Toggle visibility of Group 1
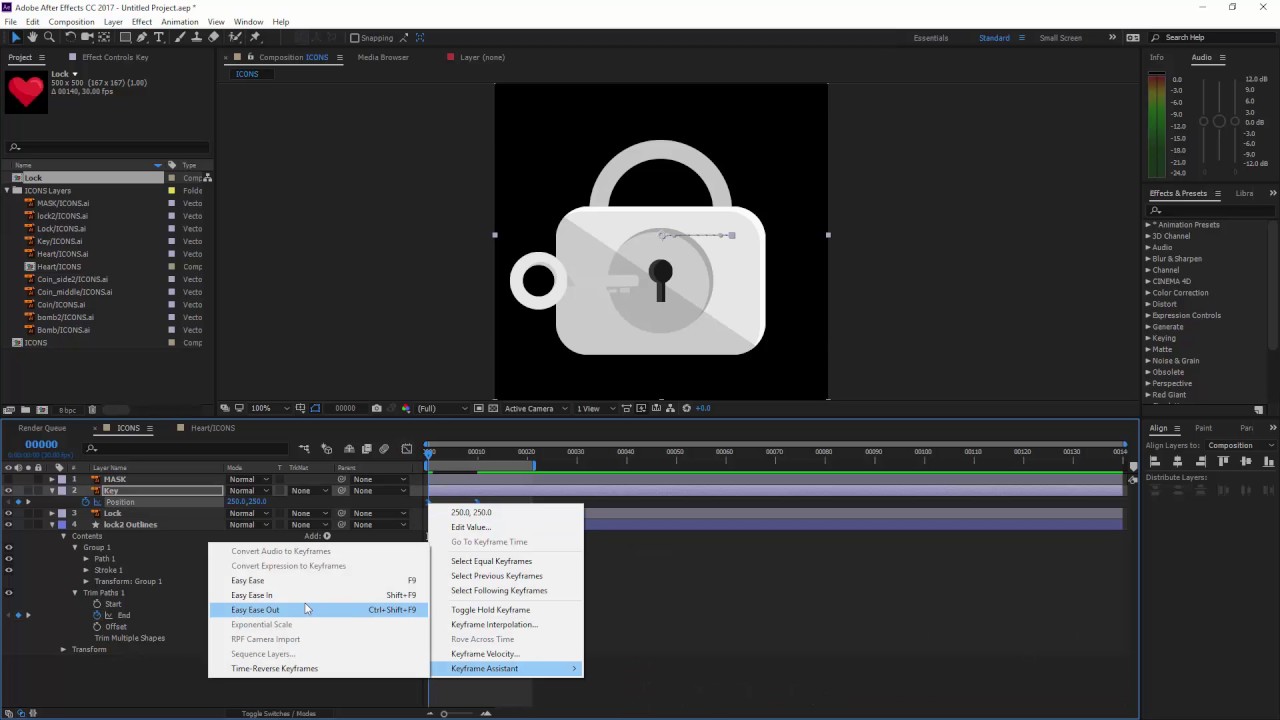This screenshot has width=1280, height=720. coord(8,547)
